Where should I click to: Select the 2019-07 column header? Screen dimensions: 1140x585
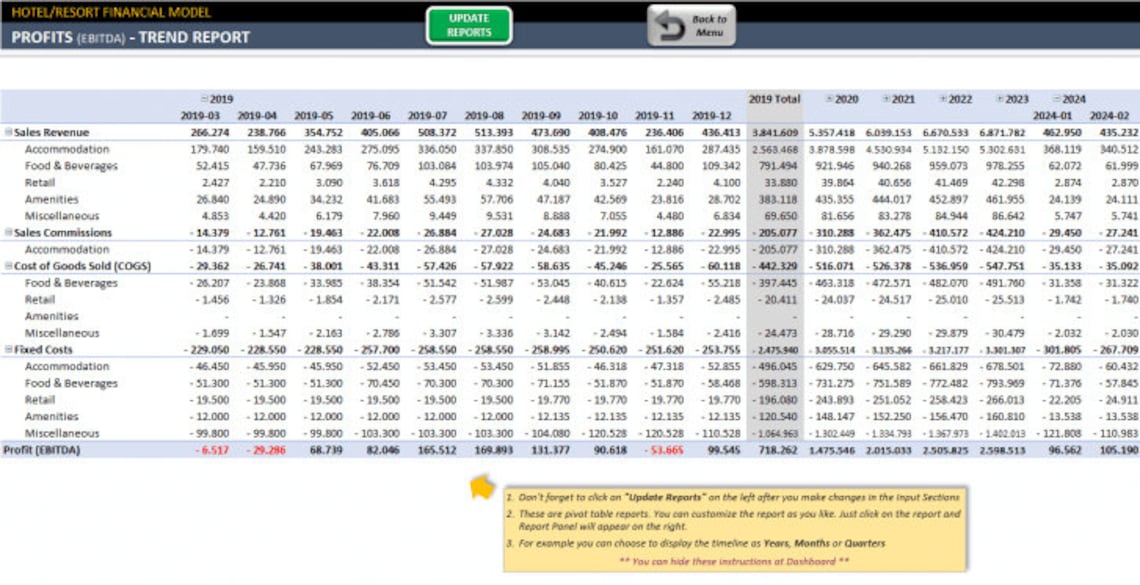tap(428, 116)
